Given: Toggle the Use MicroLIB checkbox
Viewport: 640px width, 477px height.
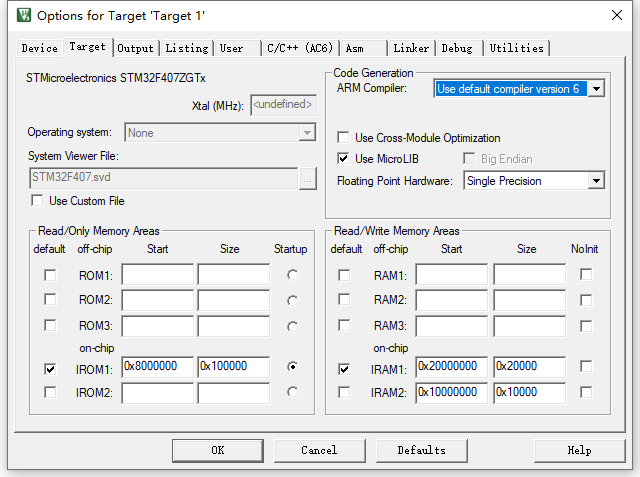Looking at the screenshot, I should tap(344, 159).
